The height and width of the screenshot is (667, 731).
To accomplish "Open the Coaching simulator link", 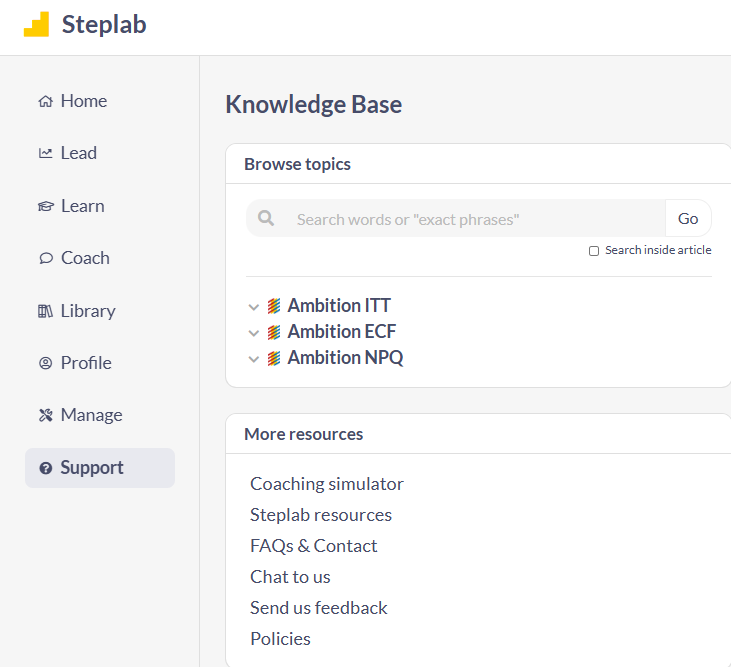I will pos(327,484).
